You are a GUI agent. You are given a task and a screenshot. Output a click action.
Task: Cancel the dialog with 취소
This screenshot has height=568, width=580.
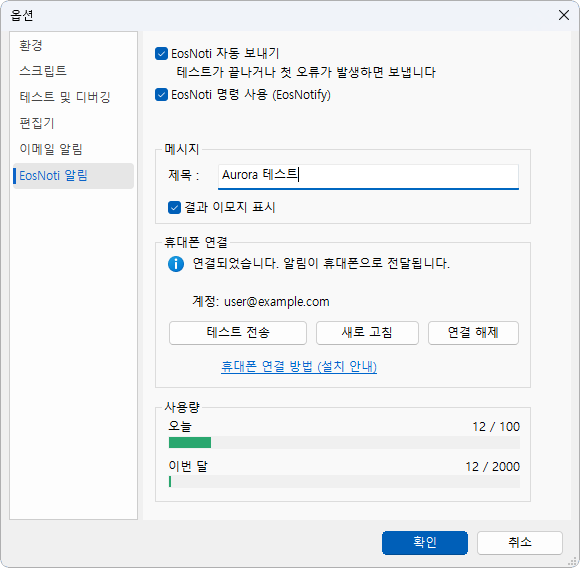coord(520,543)
